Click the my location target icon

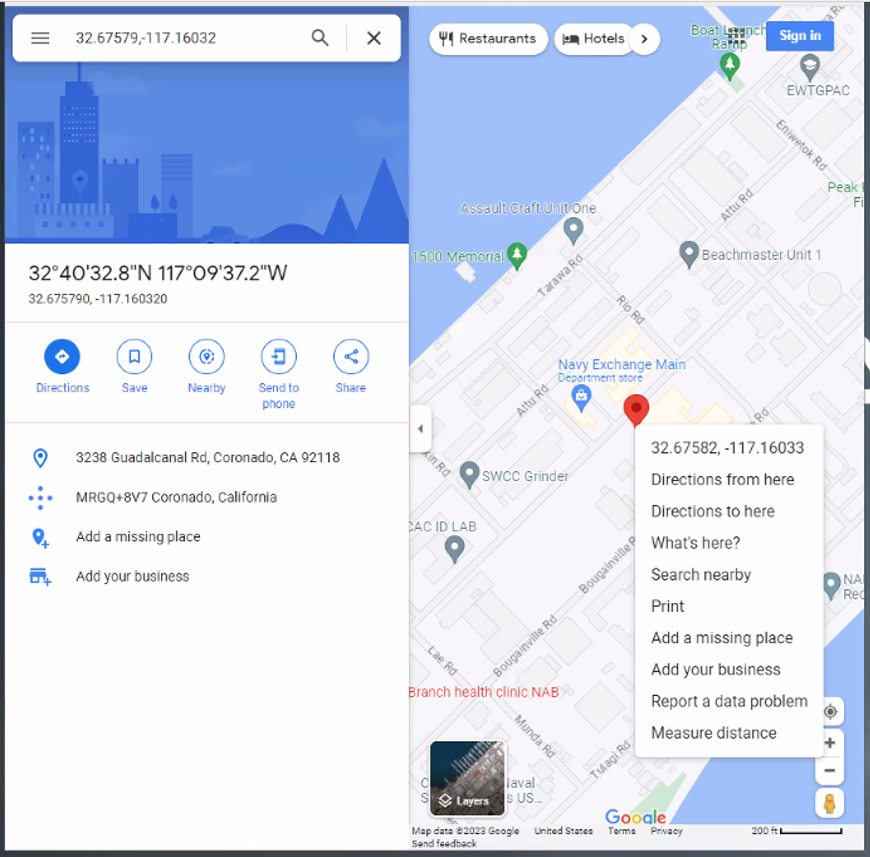click(x=830, y=711)
